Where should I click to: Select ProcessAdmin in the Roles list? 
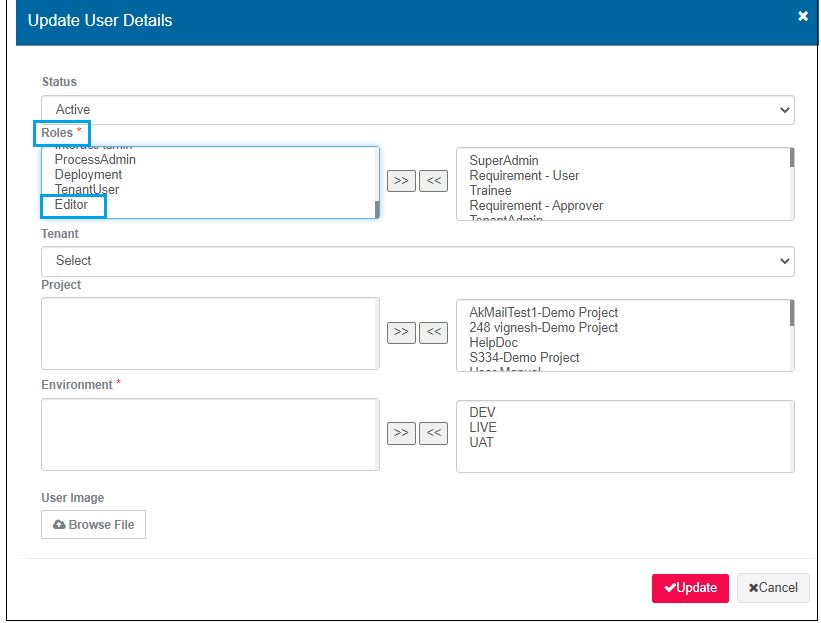(x=95, y=159)
